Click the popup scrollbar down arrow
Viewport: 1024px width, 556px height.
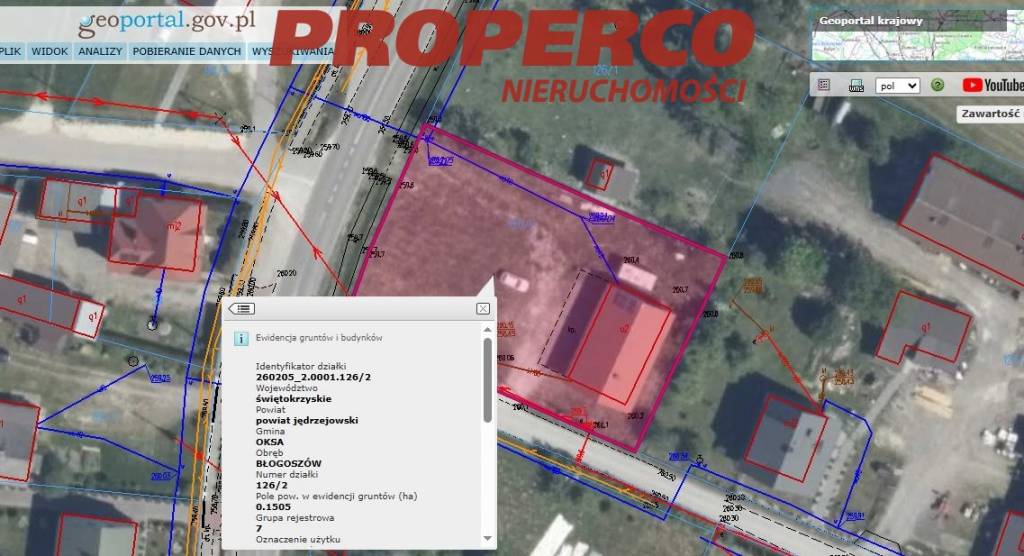pyautogui.click(x=487, y=538)
